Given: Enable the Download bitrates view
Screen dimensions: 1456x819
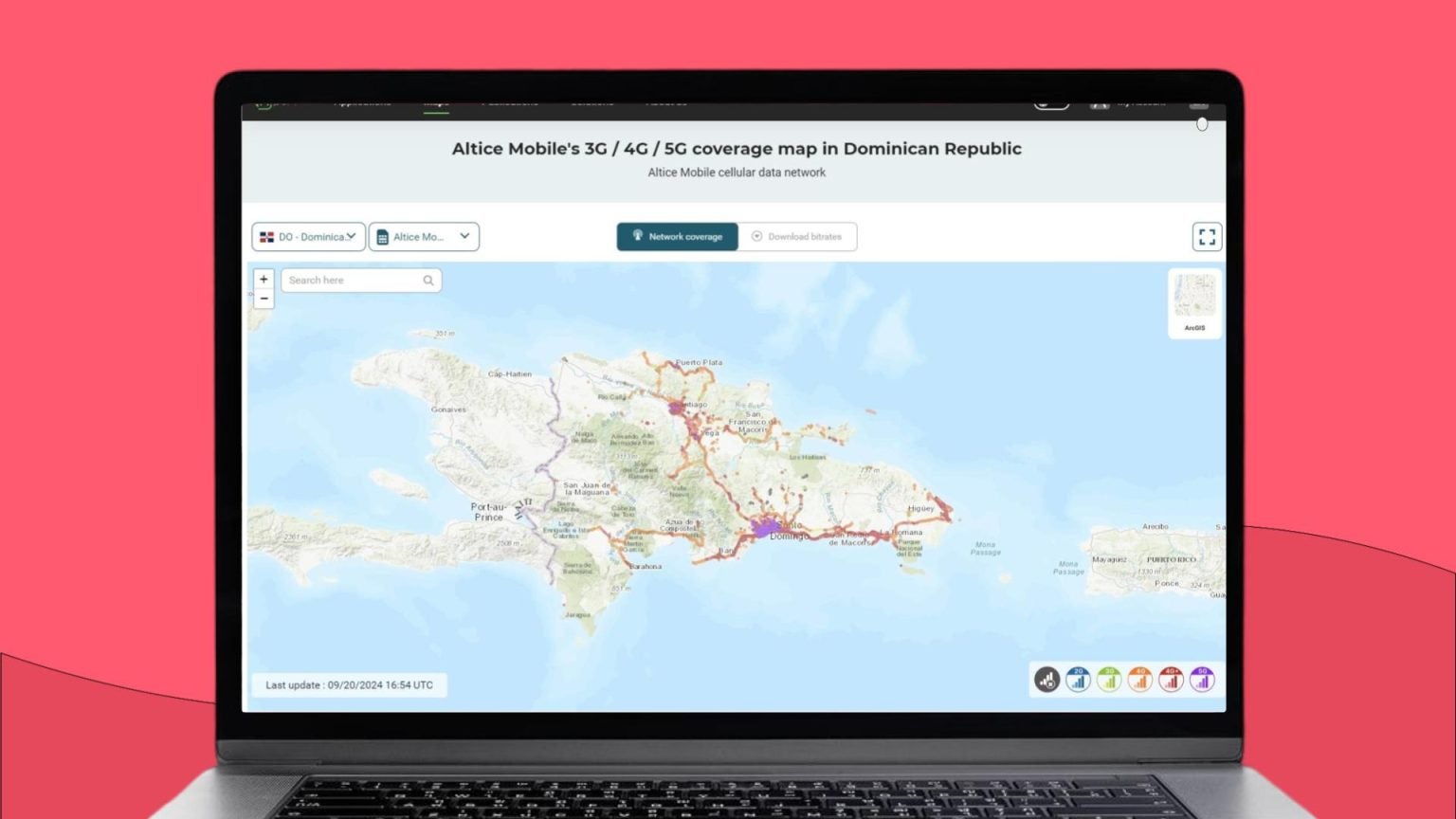Looking at the screenshot, I should click(799, 236).
